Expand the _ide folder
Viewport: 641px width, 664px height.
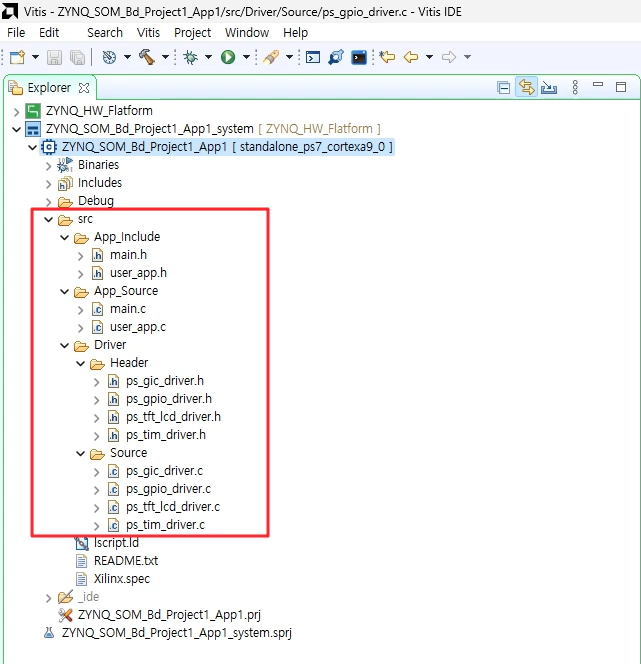click(49, 598)
